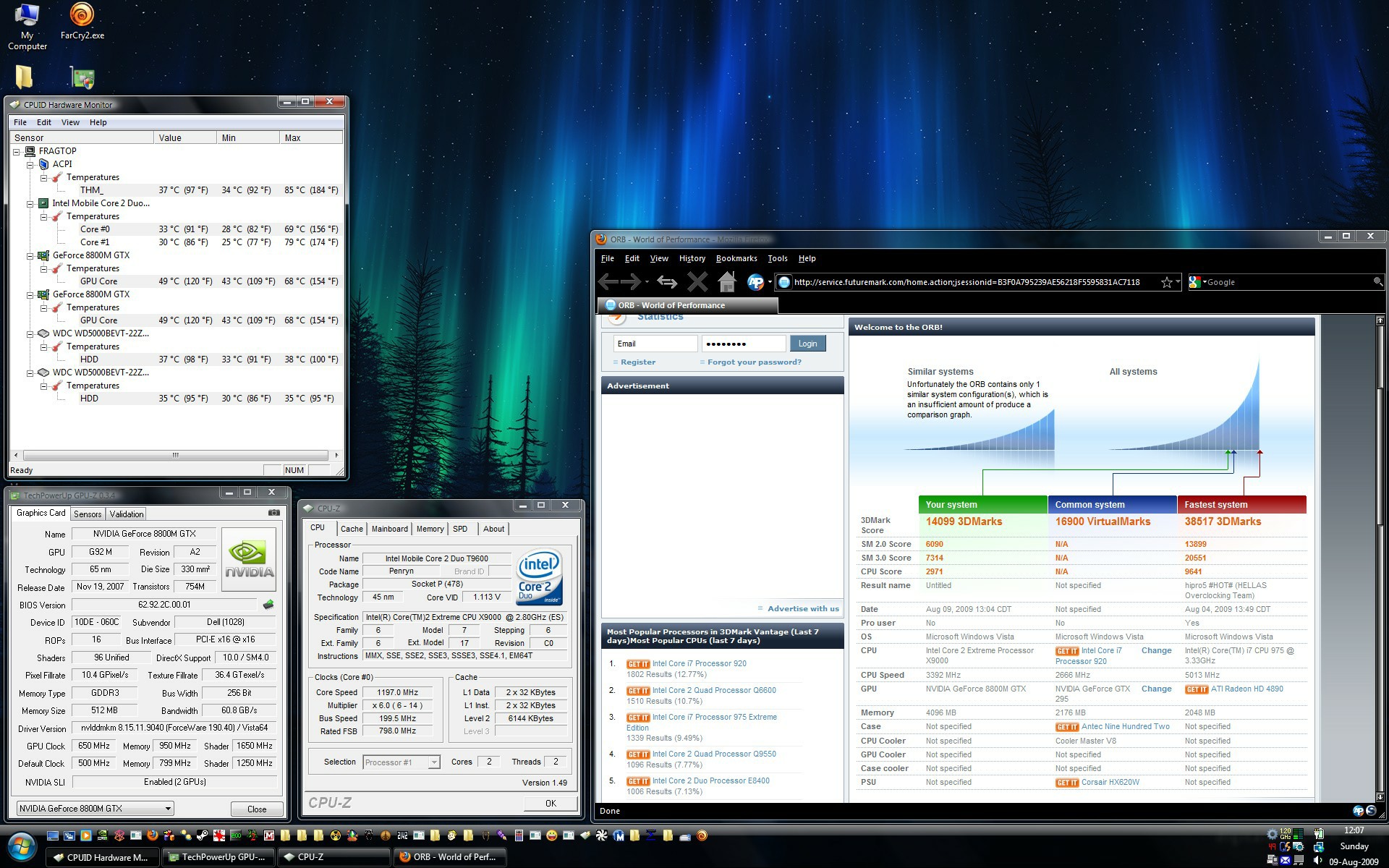1389x868 pixels.
Task: Open the yellow folder on desktop
Action: tap(24, 77)
